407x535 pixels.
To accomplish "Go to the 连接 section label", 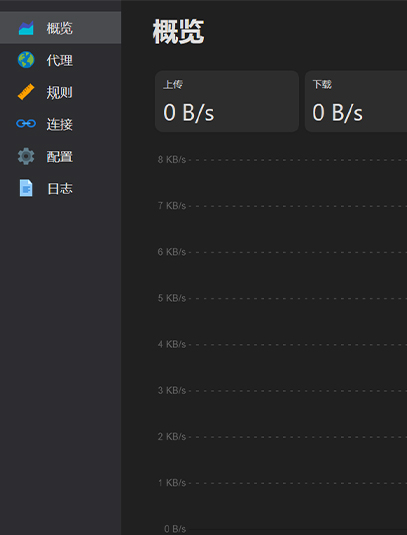I will (x=60, y=124).
